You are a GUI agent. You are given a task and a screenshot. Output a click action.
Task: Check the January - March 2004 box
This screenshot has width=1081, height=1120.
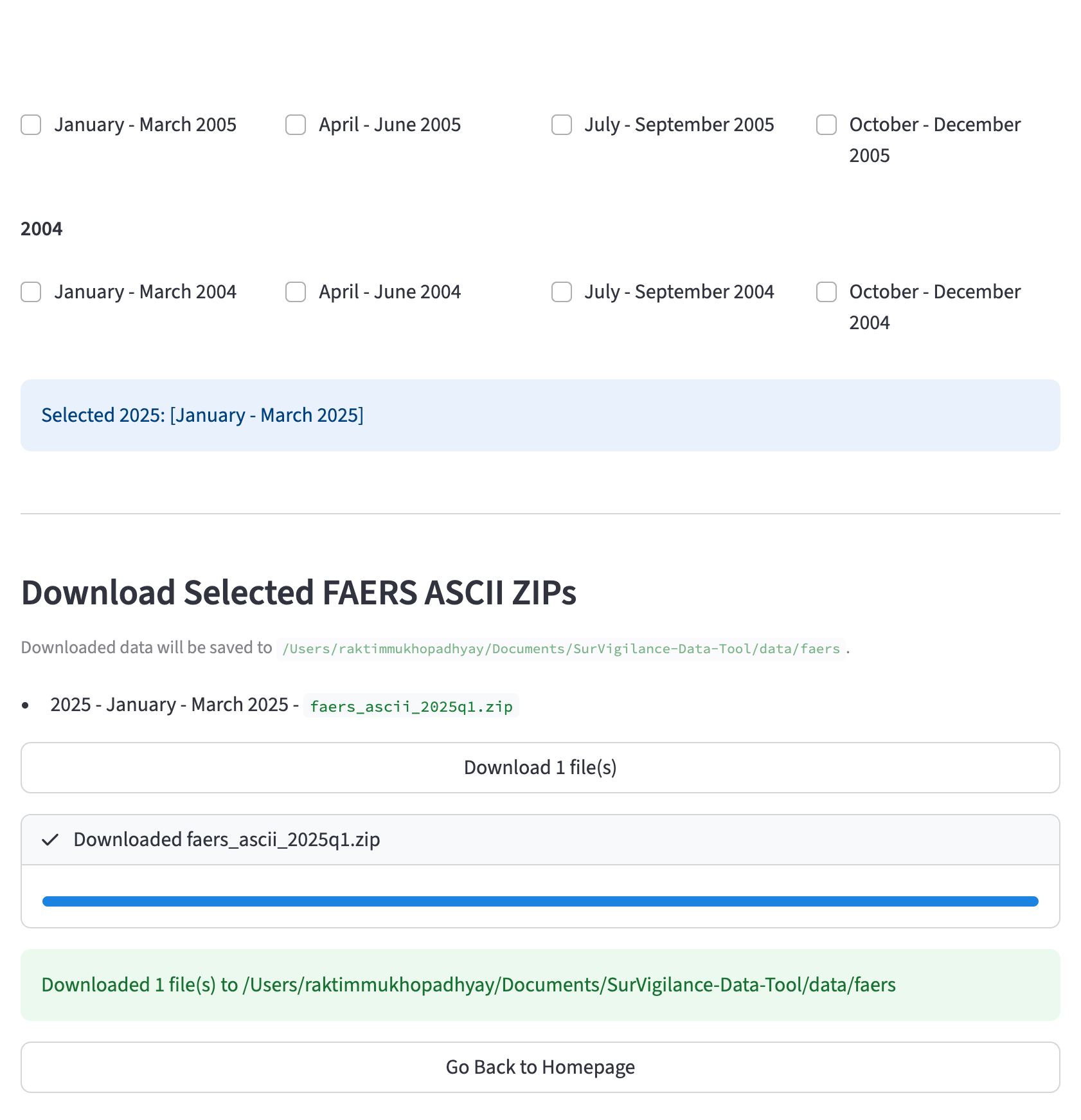point(31,292)
